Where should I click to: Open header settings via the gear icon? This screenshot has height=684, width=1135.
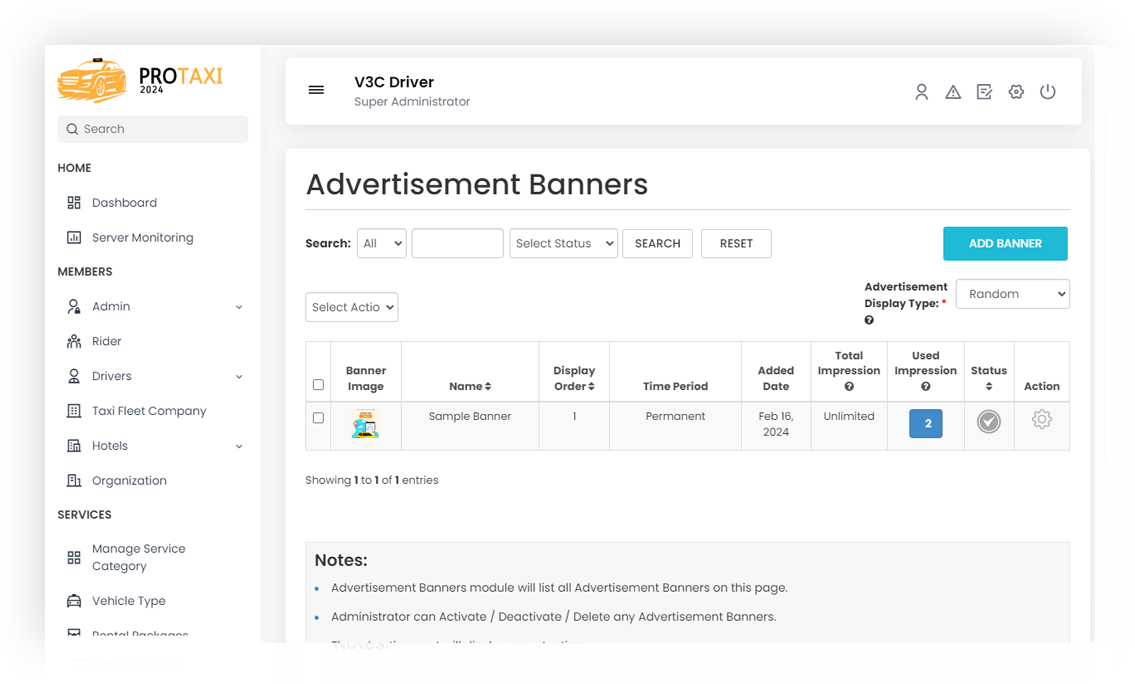[1016, 91]
